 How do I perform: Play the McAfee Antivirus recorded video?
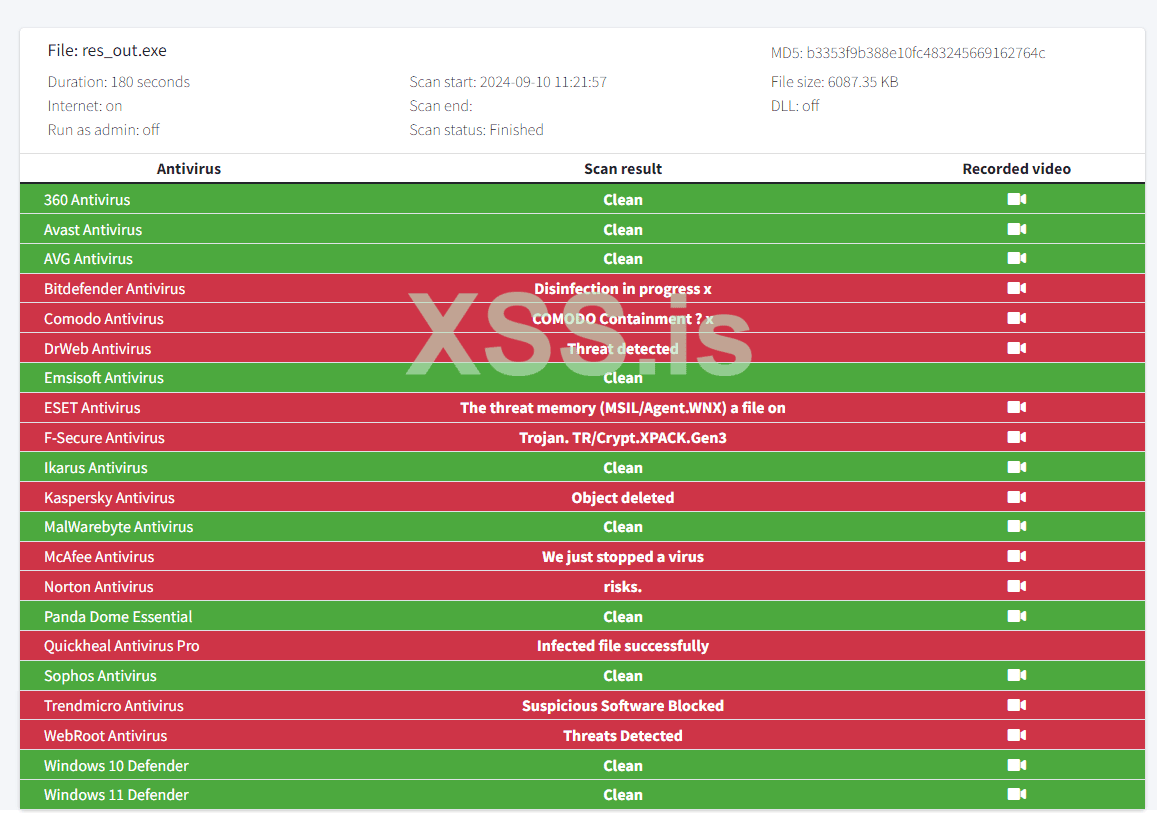(x=1016, y=556)
